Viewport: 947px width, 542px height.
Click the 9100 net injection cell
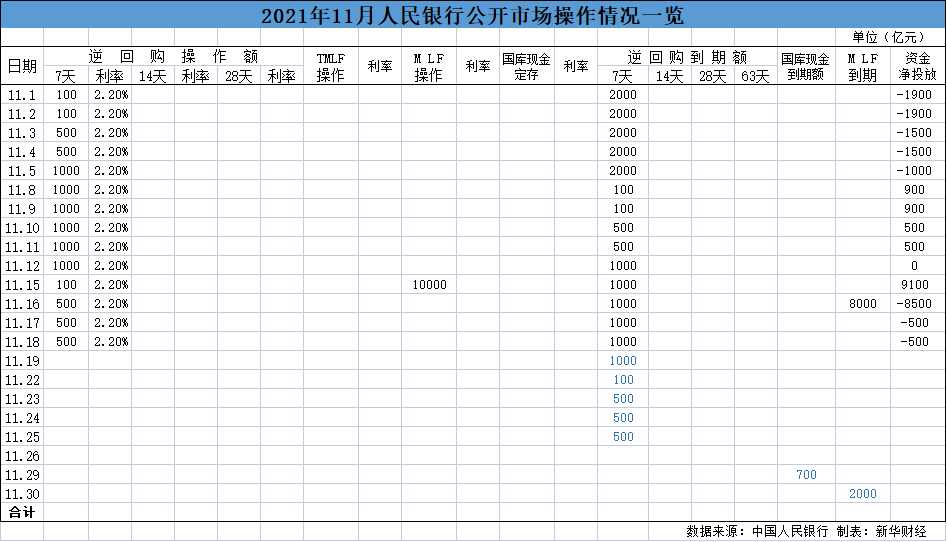(915, 285)
